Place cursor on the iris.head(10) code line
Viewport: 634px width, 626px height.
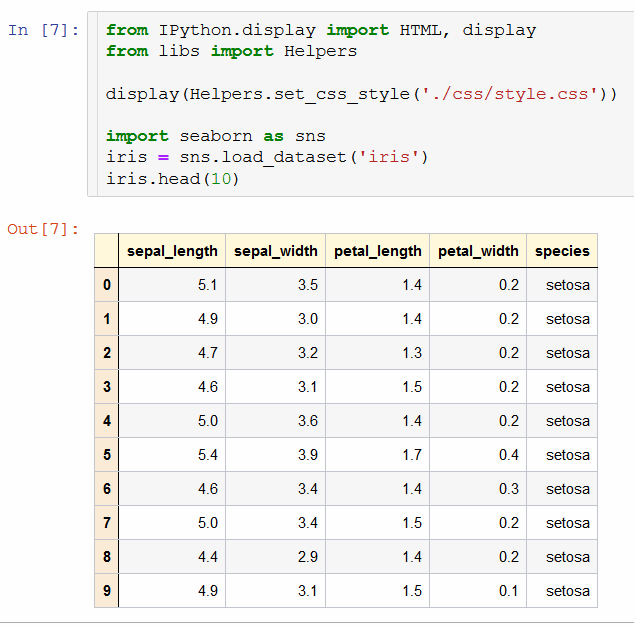coord(173,179)
